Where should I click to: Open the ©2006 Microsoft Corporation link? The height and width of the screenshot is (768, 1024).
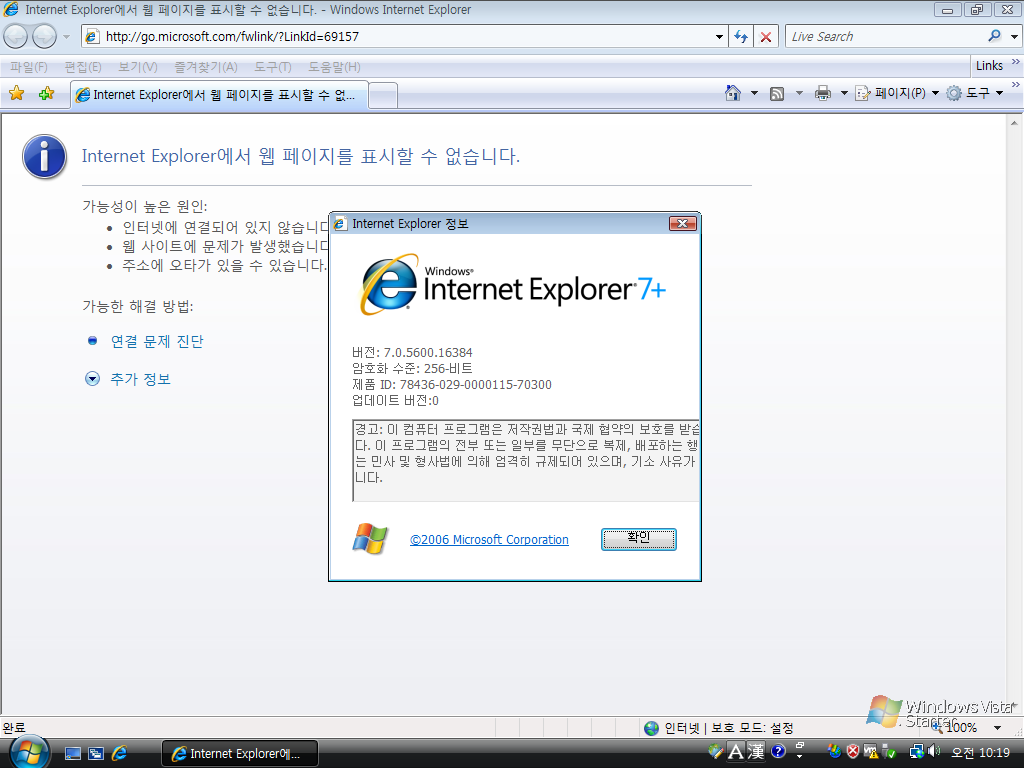point(489,539)
